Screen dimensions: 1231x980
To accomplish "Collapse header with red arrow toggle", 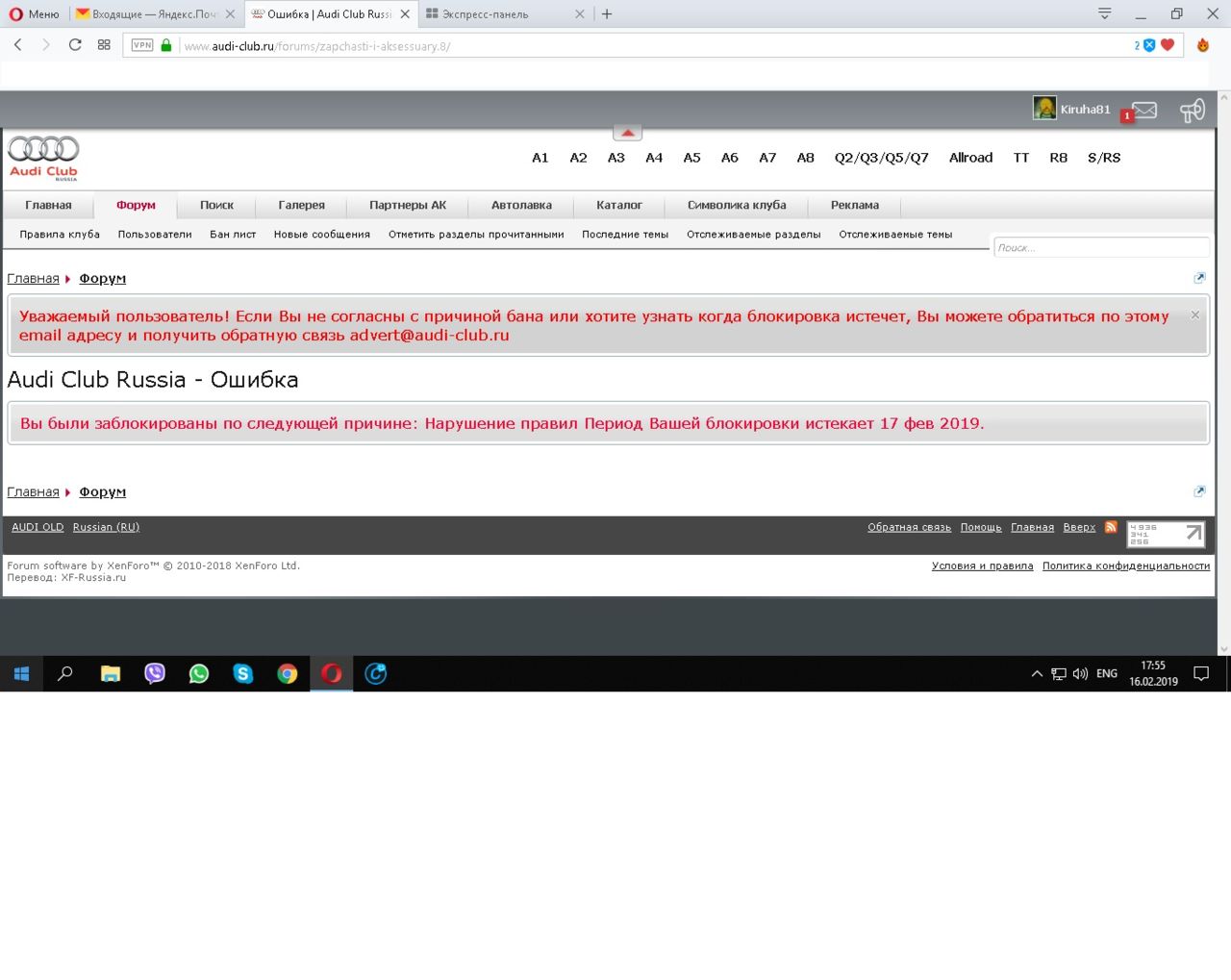I will click(x=627, y=133).
